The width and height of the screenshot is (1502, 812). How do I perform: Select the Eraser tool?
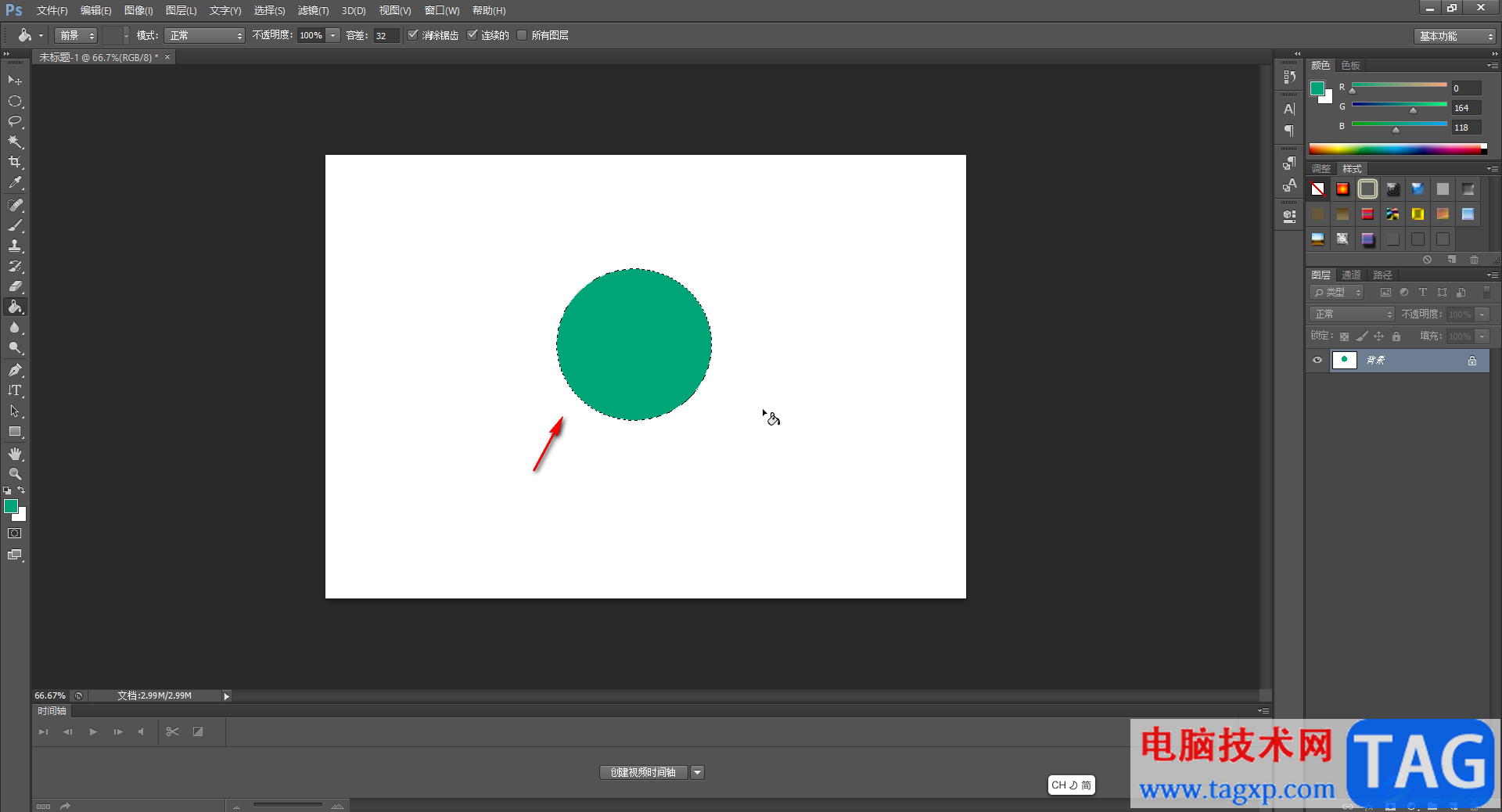click(15, 286)
